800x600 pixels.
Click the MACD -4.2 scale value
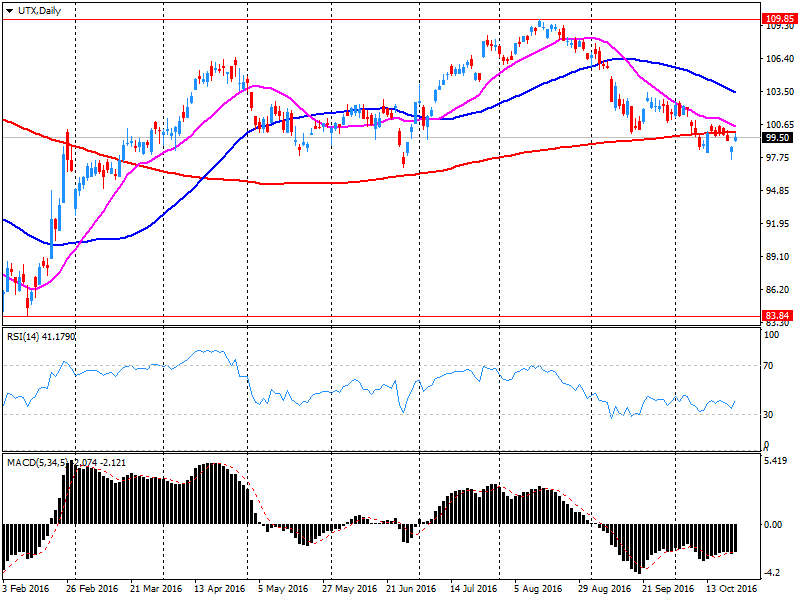(x=772, y=573)
